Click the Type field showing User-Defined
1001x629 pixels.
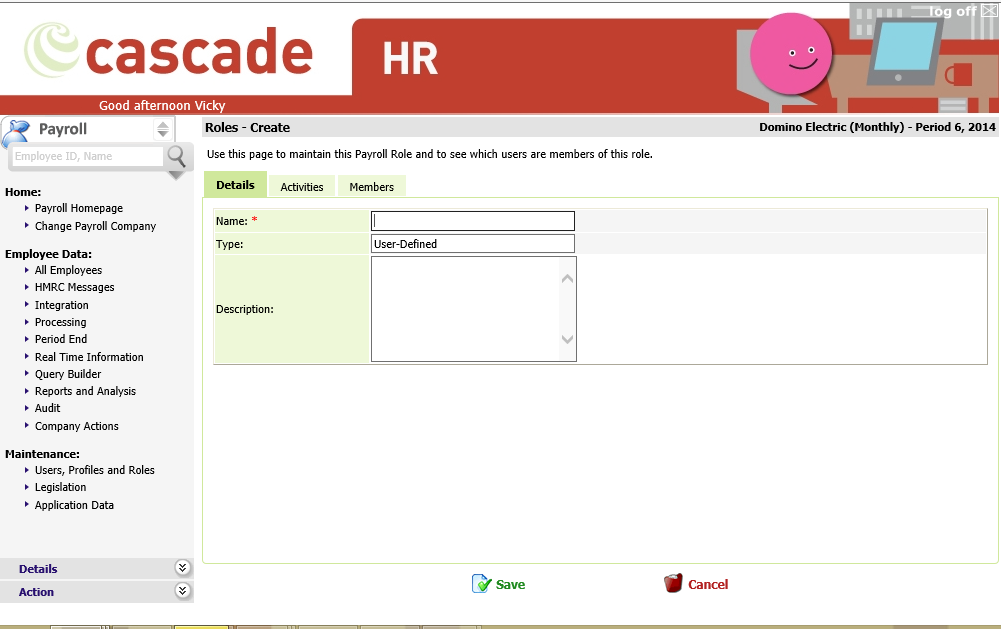pyautogui.click(x=473, y=243)
